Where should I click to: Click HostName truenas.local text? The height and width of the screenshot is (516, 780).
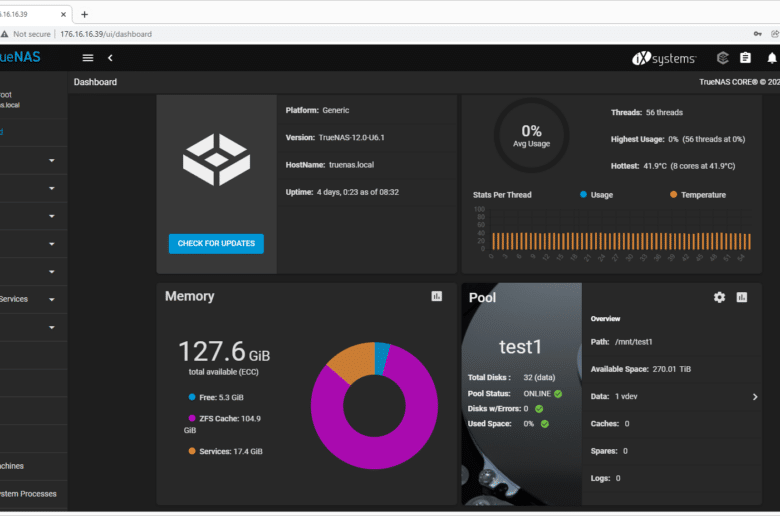(330, 165)
